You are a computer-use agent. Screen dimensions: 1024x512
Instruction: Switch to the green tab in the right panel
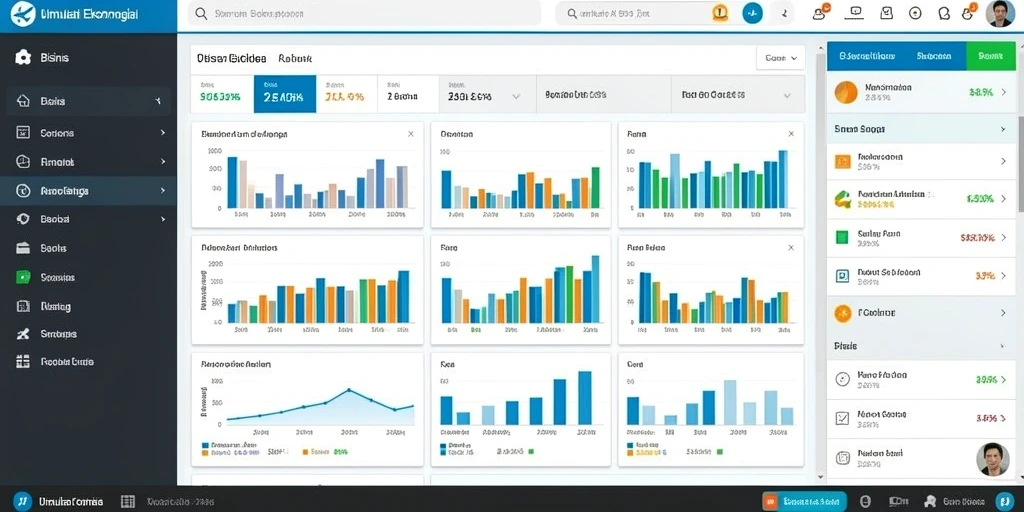tap(990, 56)
